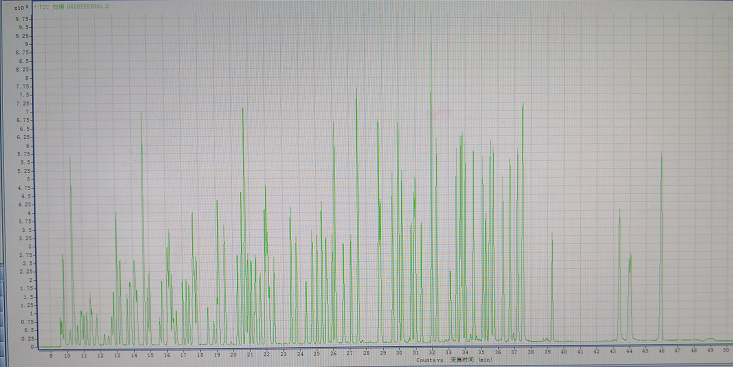The height and width of the screenshot is (367, 733).
Task: Click the Counts vs. acquisition time axis label
Action: pos(454,360)
